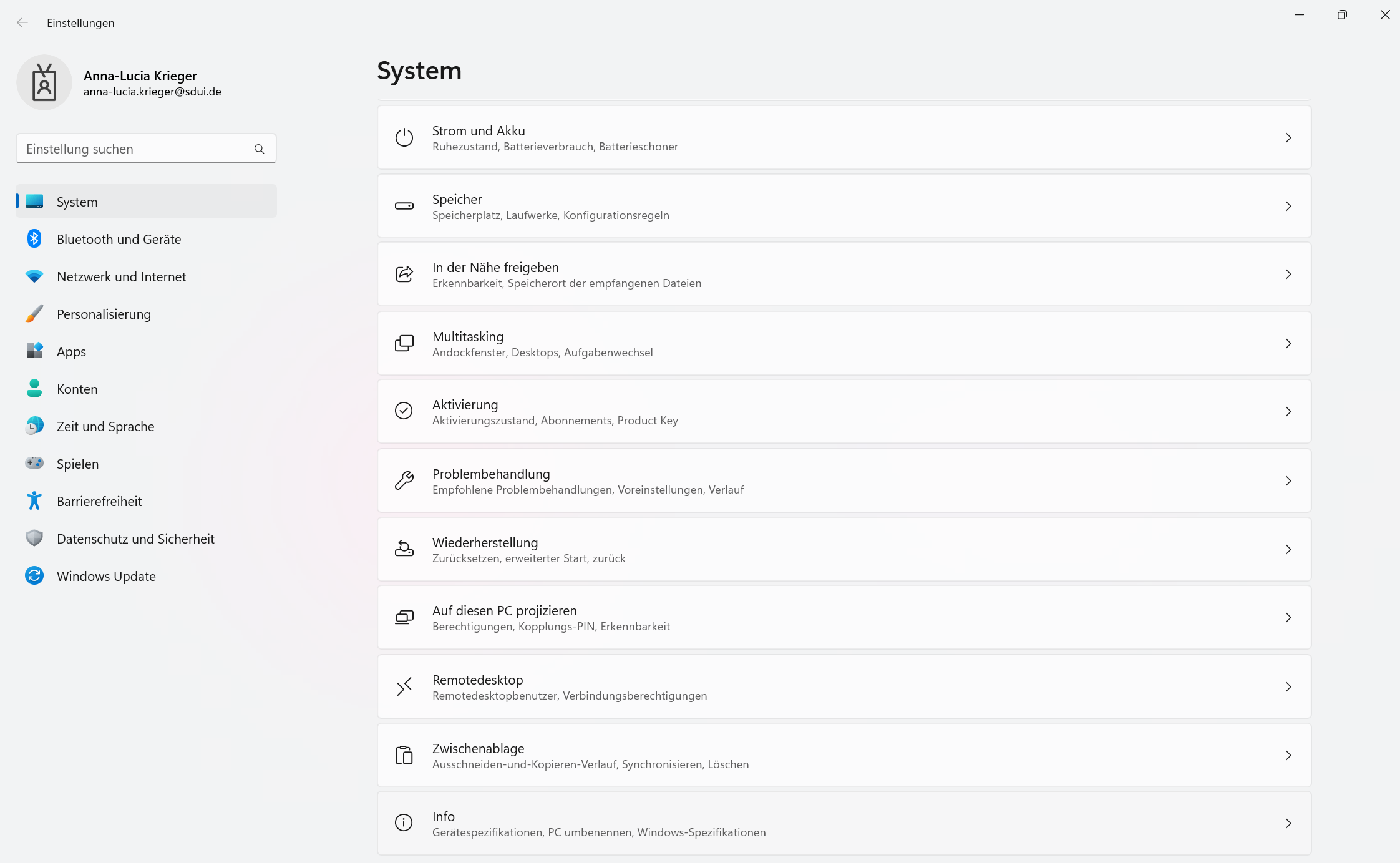Click the Personalisierung paintbrush icon
Screen dimensions: 1400x863
point(34,314)
